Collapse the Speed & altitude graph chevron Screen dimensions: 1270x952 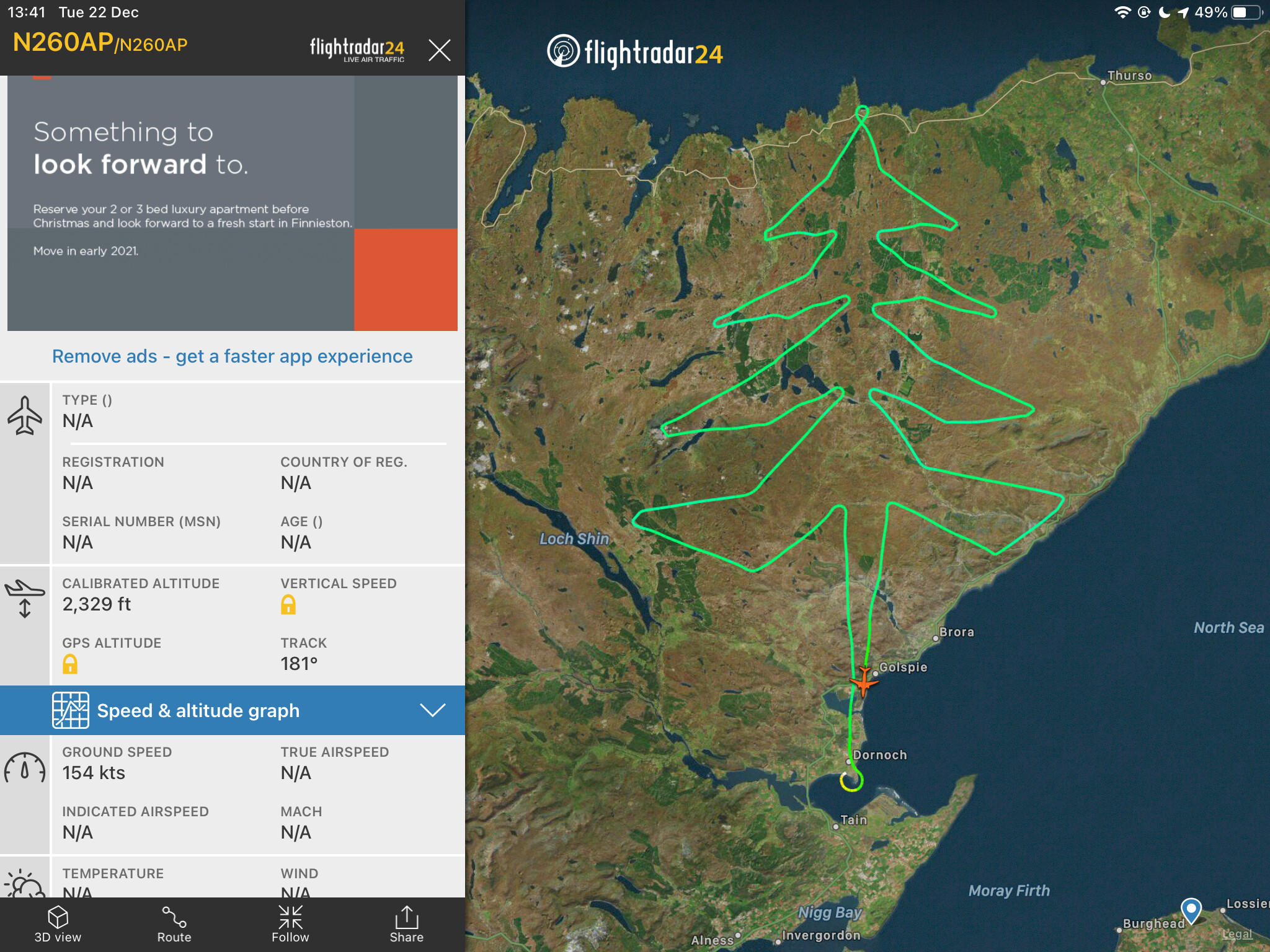pyautogui.click(x=432, y=710)
